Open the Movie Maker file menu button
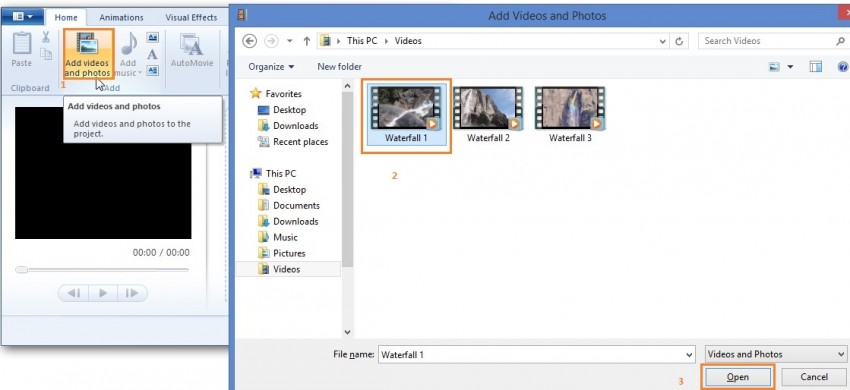Screen dimensions: 850x390 click(22, 17)
